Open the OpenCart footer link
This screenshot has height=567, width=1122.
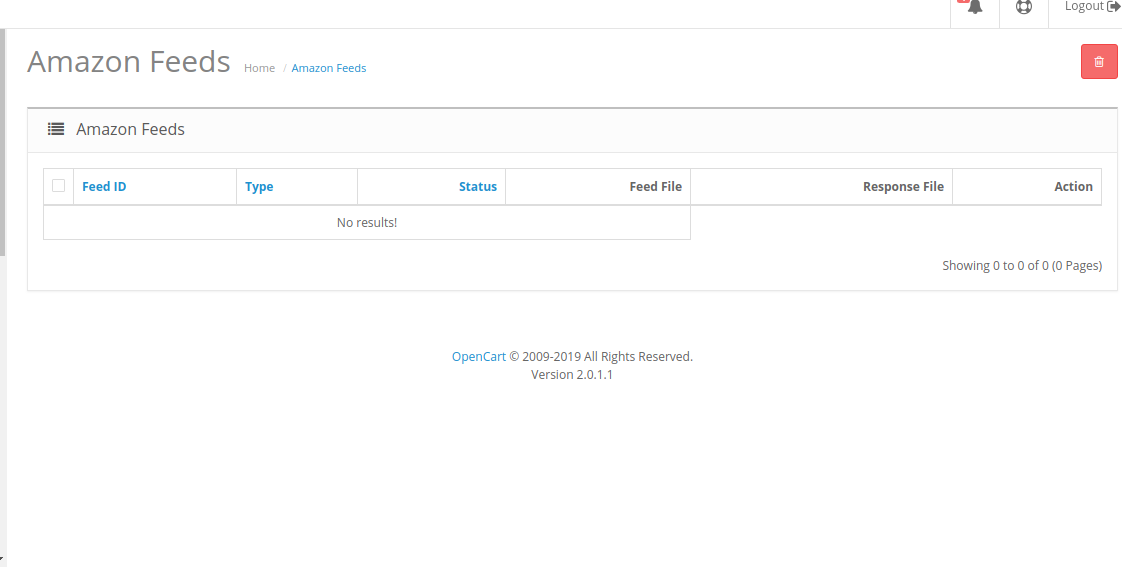click(x=479, y=356)
